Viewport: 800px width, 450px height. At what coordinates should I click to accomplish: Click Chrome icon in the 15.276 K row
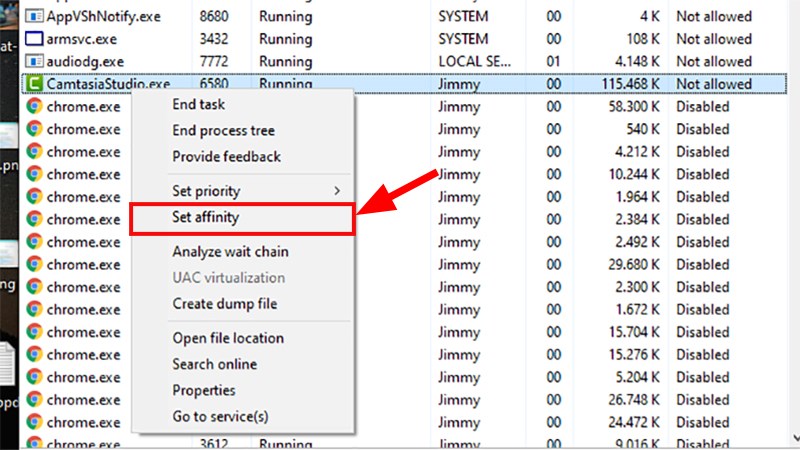[x=34, y=354]
